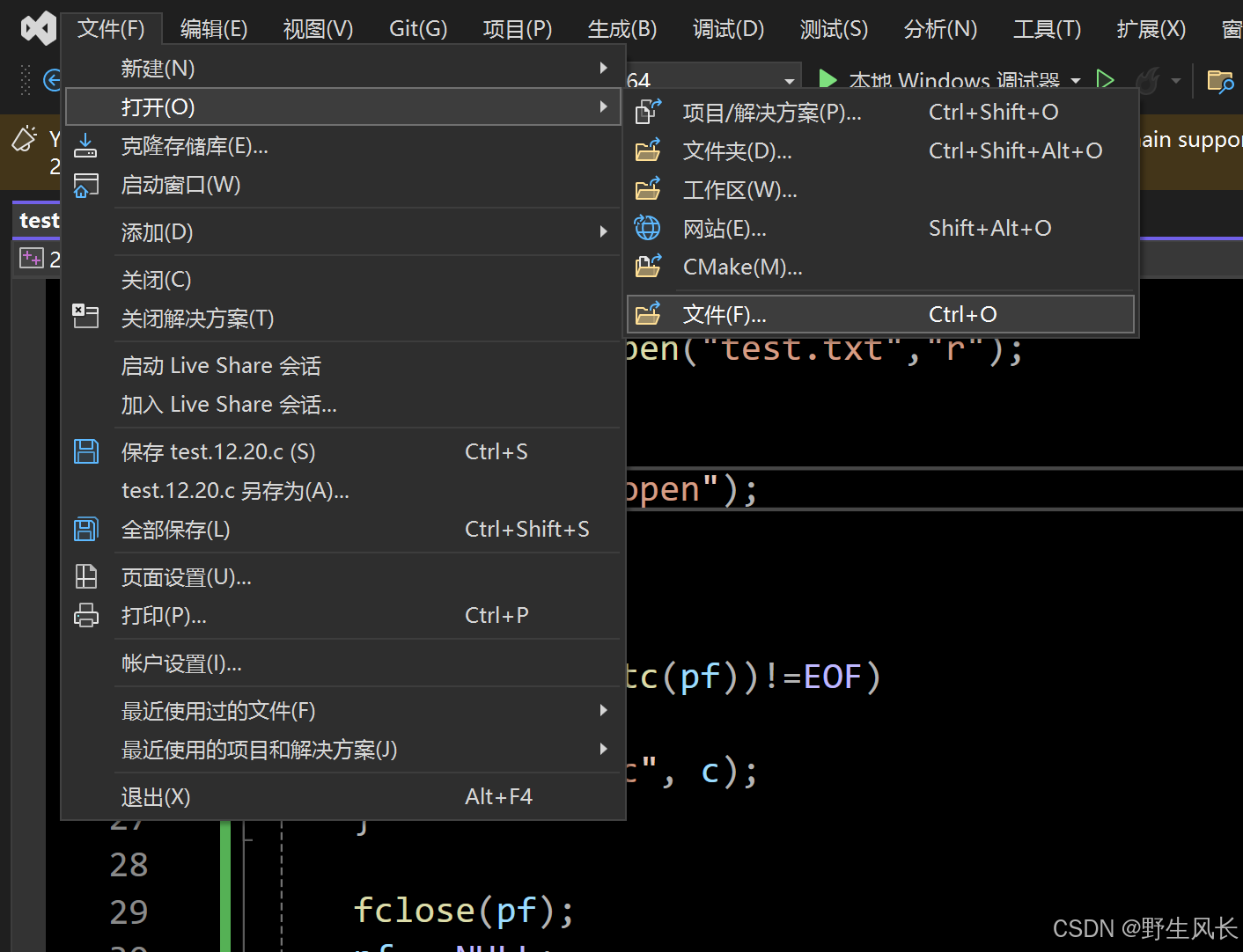Click the folder search toolbar icon
Viewport: 1243px width, 952px height.
tap(1220, 81)
